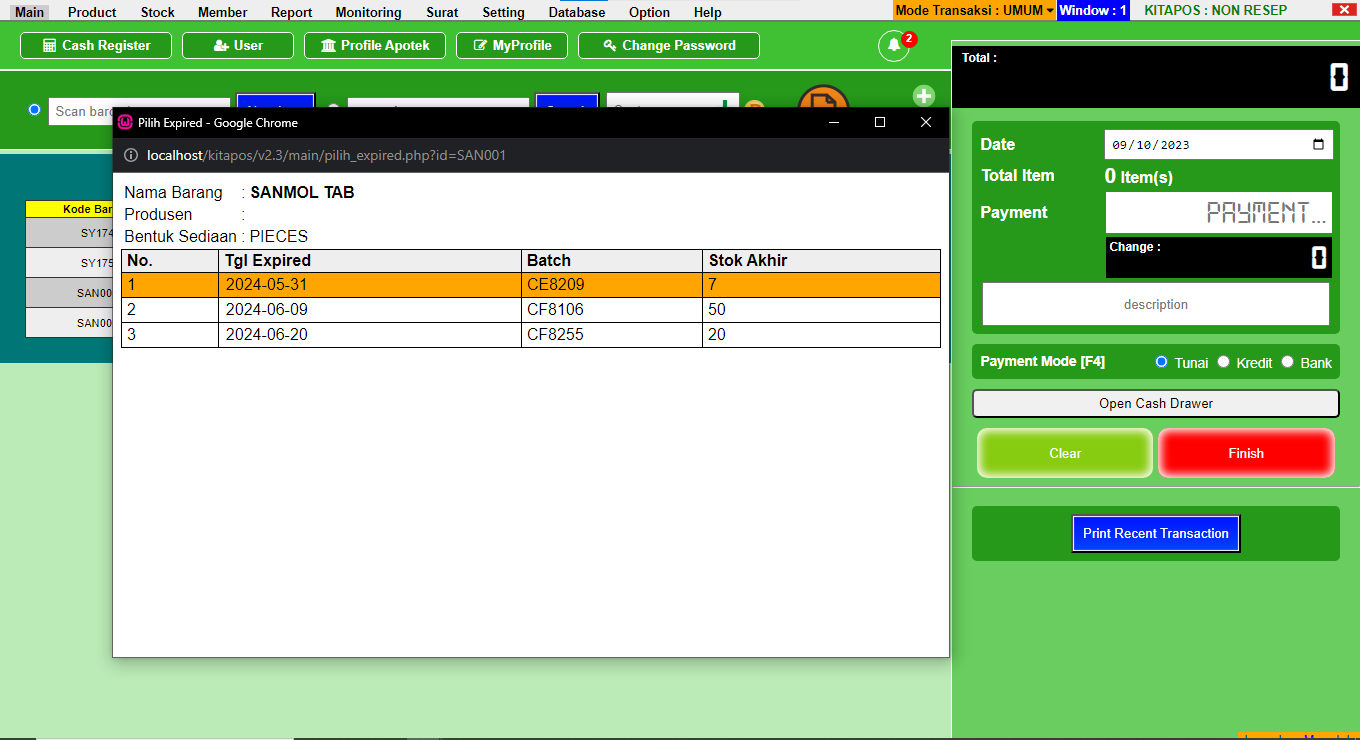The image size is (1360, 740).
Task: Click the green plus add icon
Action: click(923, 96)
